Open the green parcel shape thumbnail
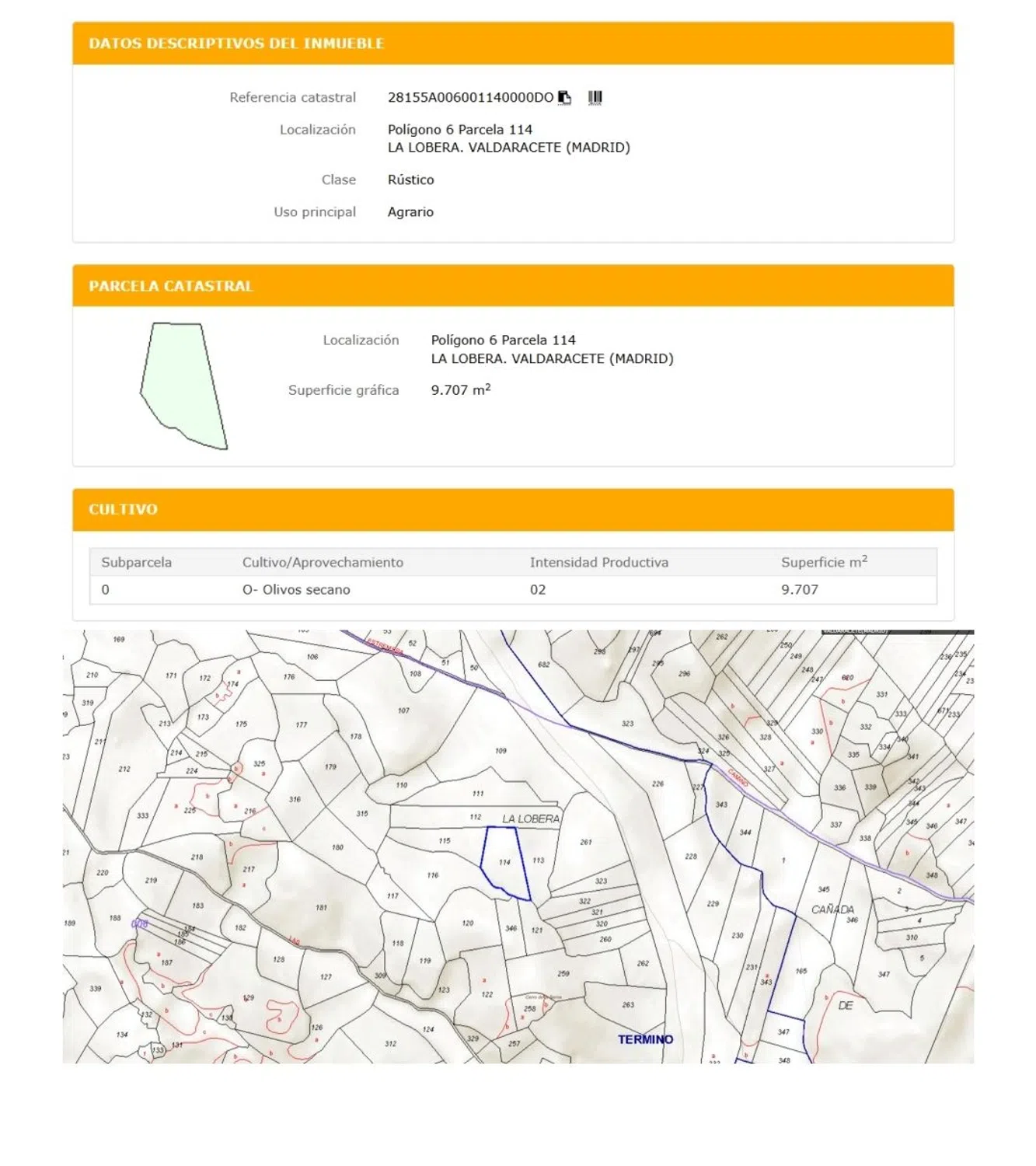The height and width of the screenshot is (1166, 1036). point(184,386)
